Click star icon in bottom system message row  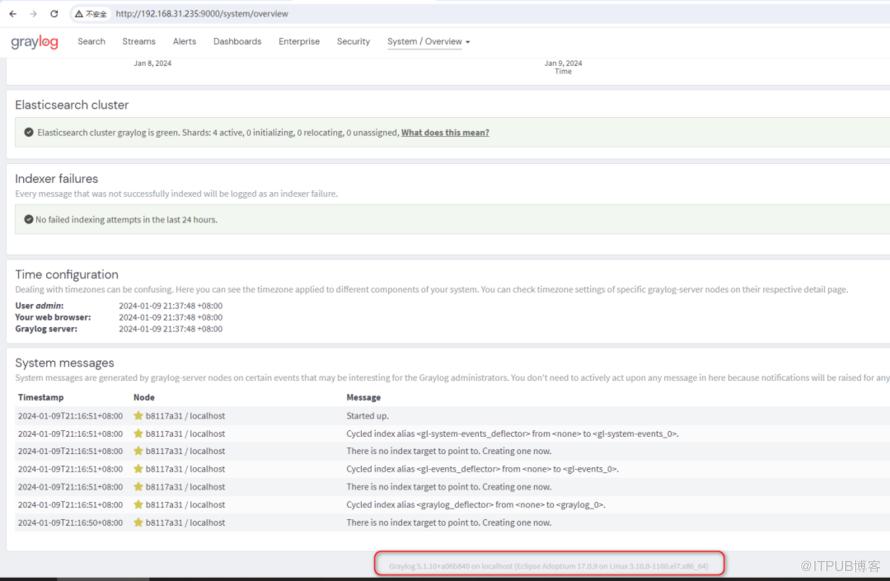coord(138,523)
